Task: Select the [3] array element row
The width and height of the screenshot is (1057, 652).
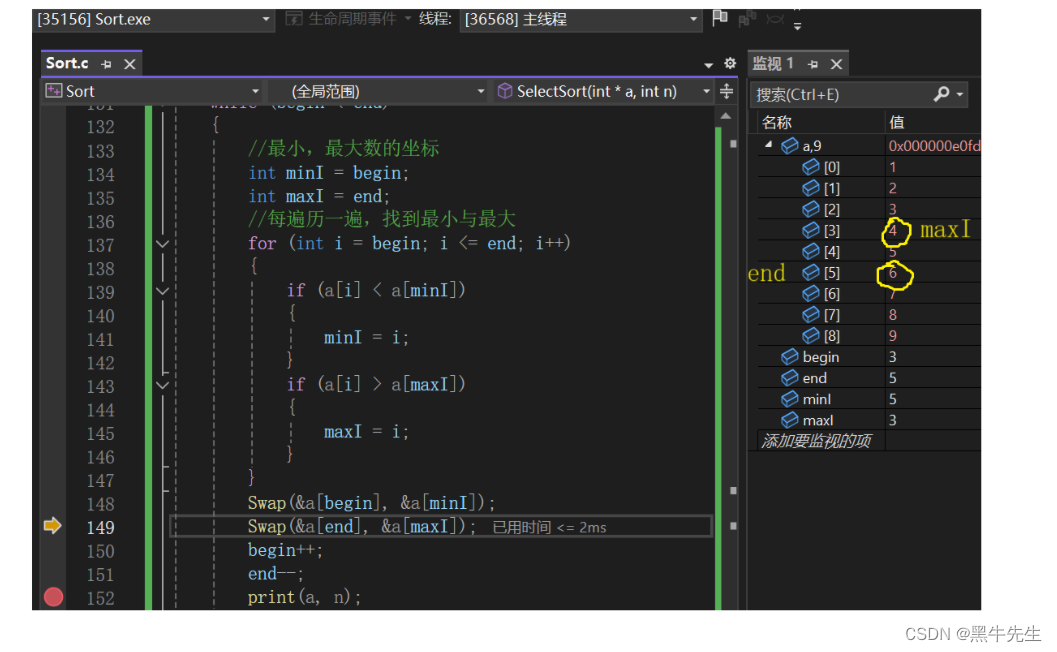Action: point(869,230)
